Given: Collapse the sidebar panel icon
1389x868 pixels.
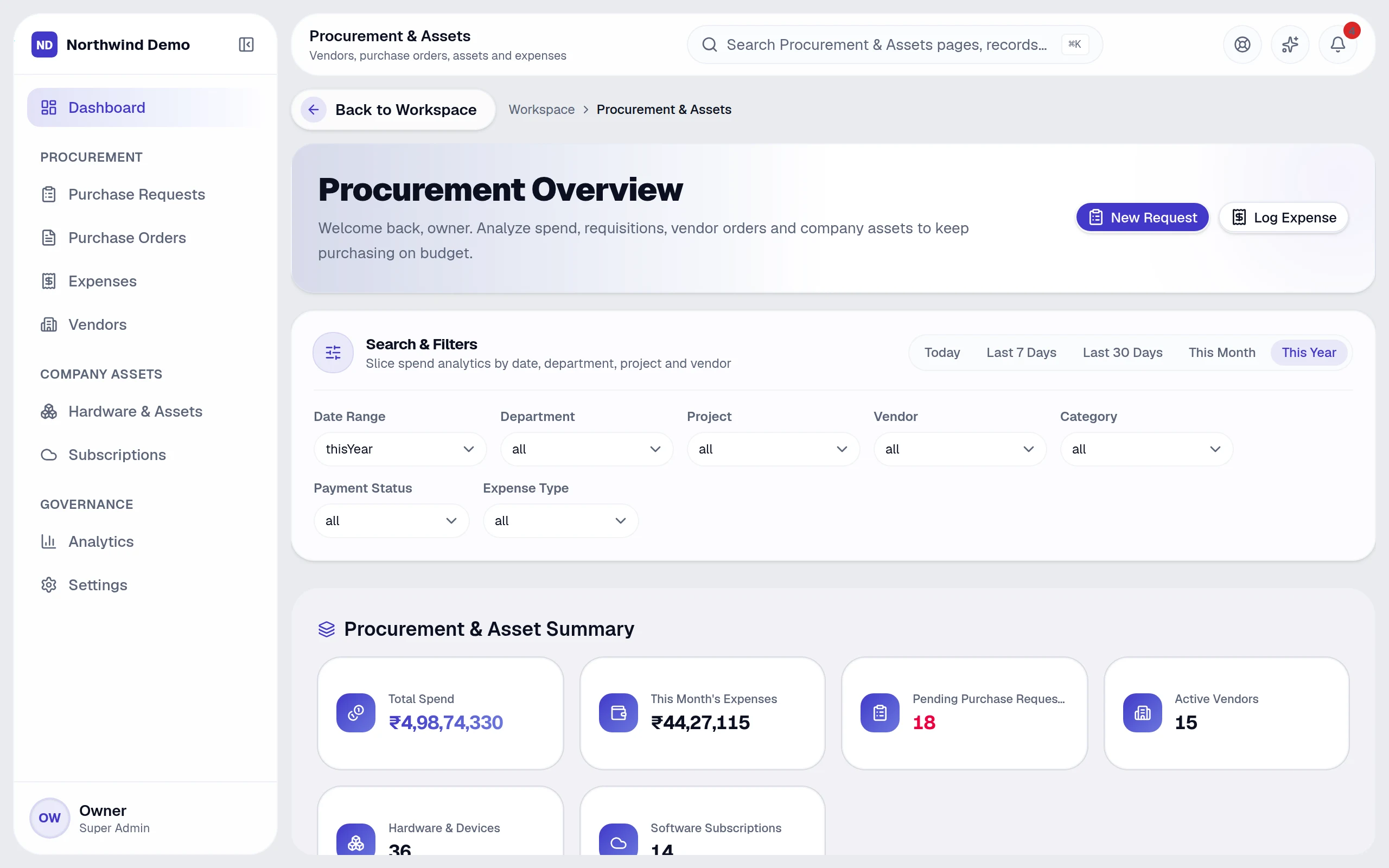Looking at the screenshot, I should pos(246,45).
